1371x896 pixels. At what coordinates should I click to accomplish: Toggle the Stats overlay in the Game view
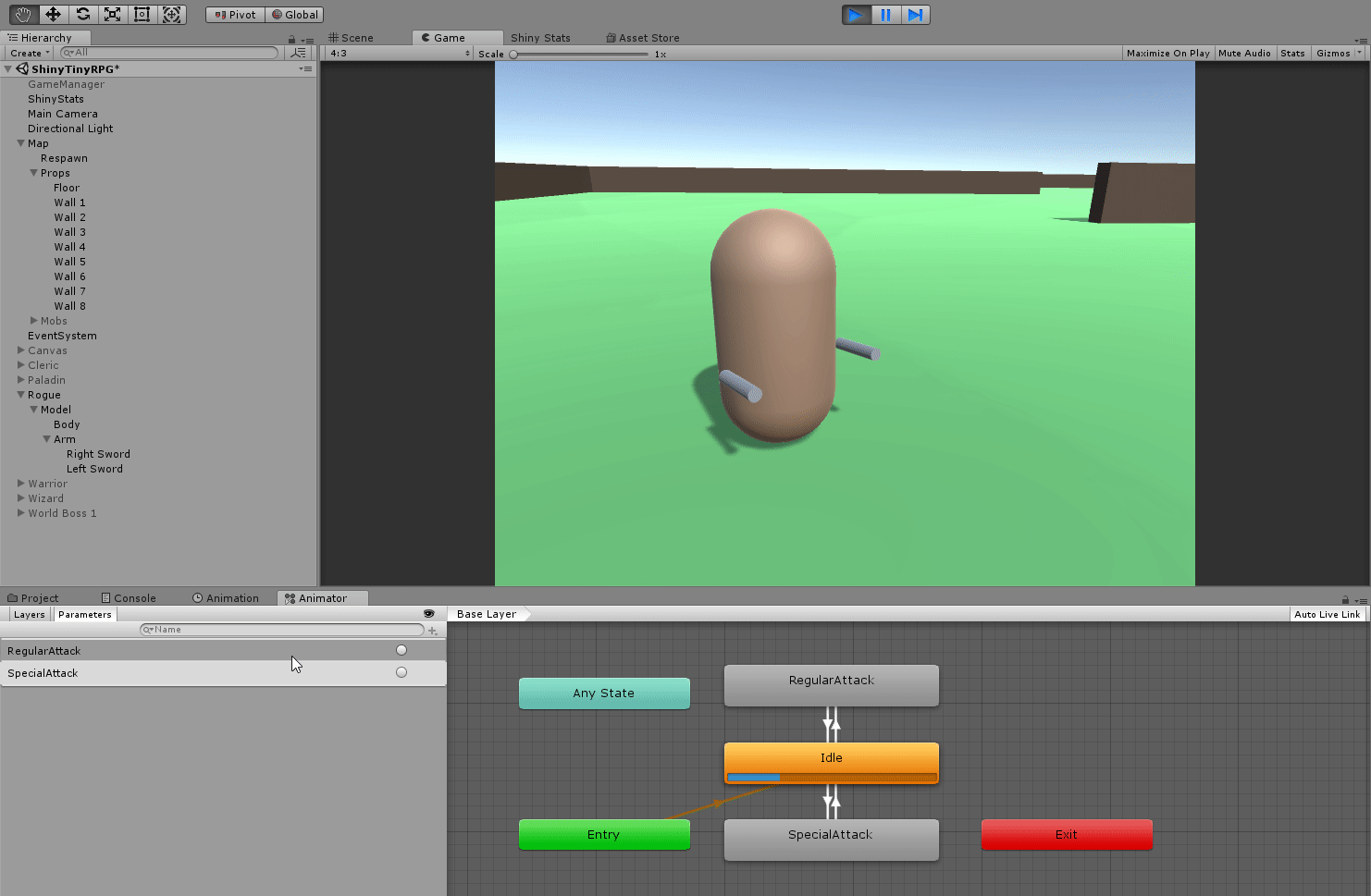[x=1293, y=53]
